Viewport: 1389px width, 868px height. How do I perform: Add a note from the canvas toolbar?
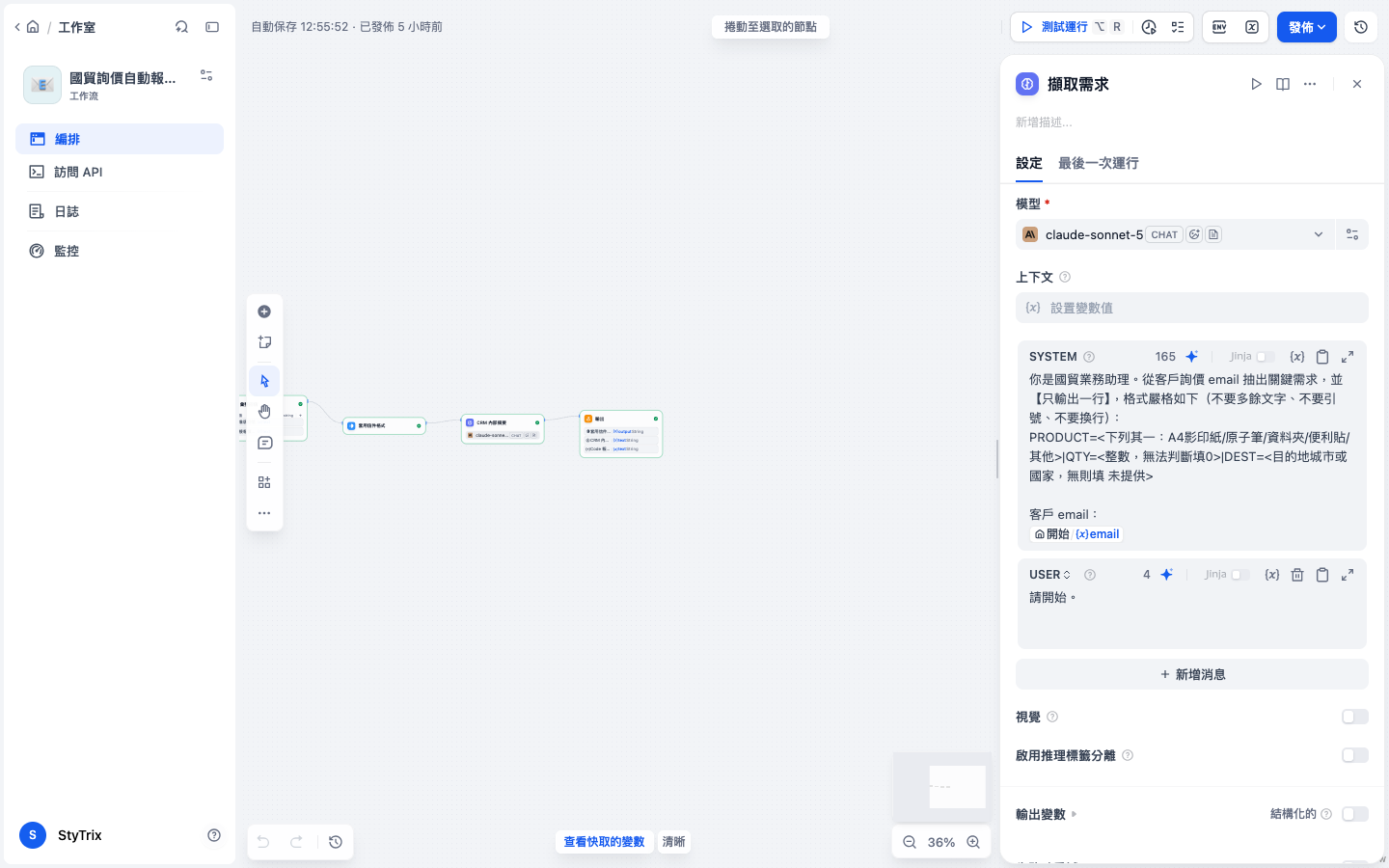pos(264,342)
